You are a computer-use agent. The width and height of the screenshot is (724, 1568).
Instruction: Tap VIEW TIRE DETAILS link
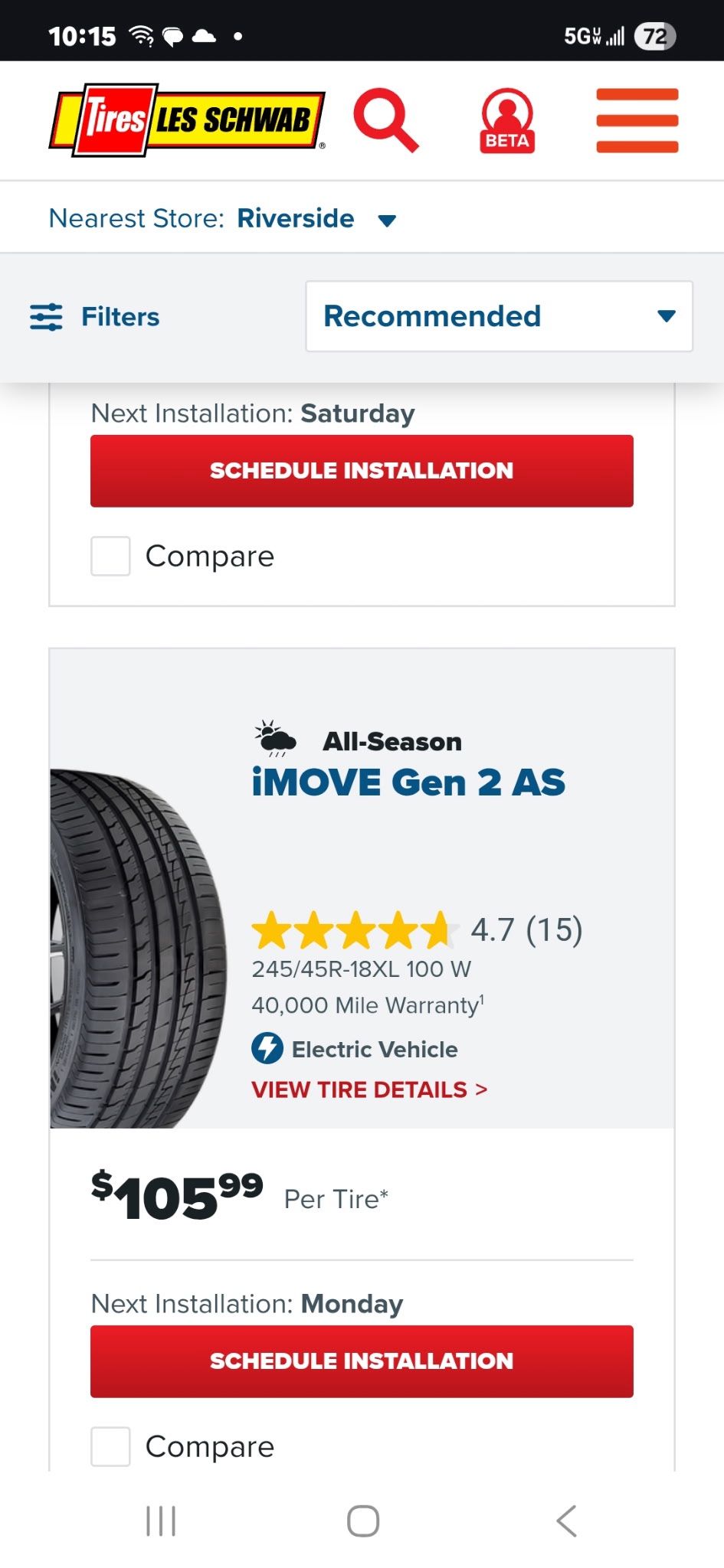click(366, 1089)
